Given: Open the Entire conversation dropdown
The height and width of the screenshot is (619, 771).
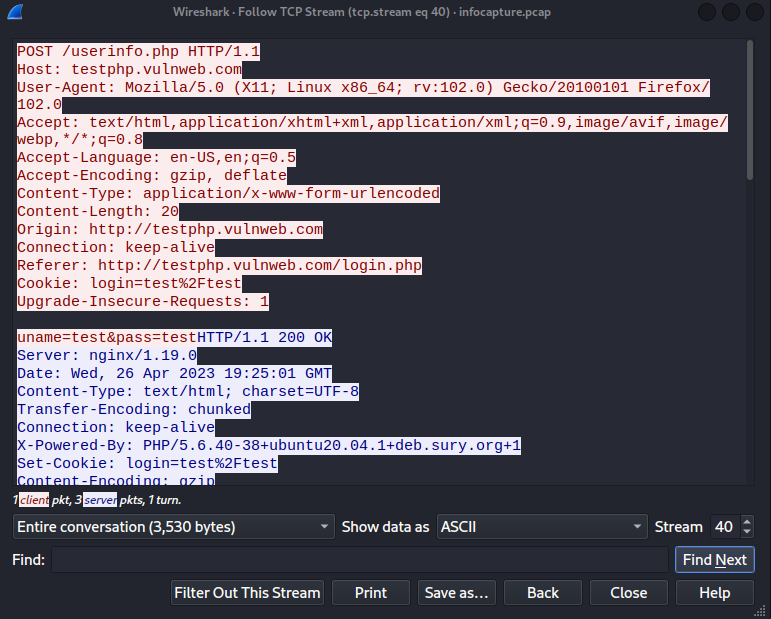Looking at the screenshot, I should (x=174, y=527).
